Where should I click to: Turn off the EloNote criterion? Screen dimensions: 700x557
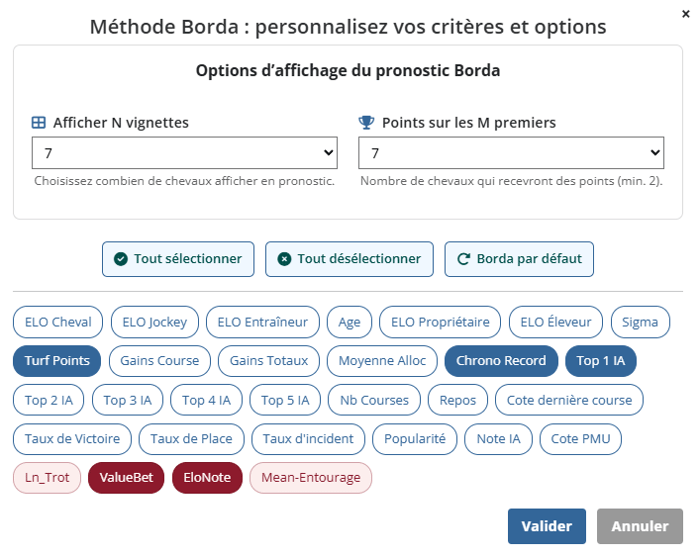point(207,478)
